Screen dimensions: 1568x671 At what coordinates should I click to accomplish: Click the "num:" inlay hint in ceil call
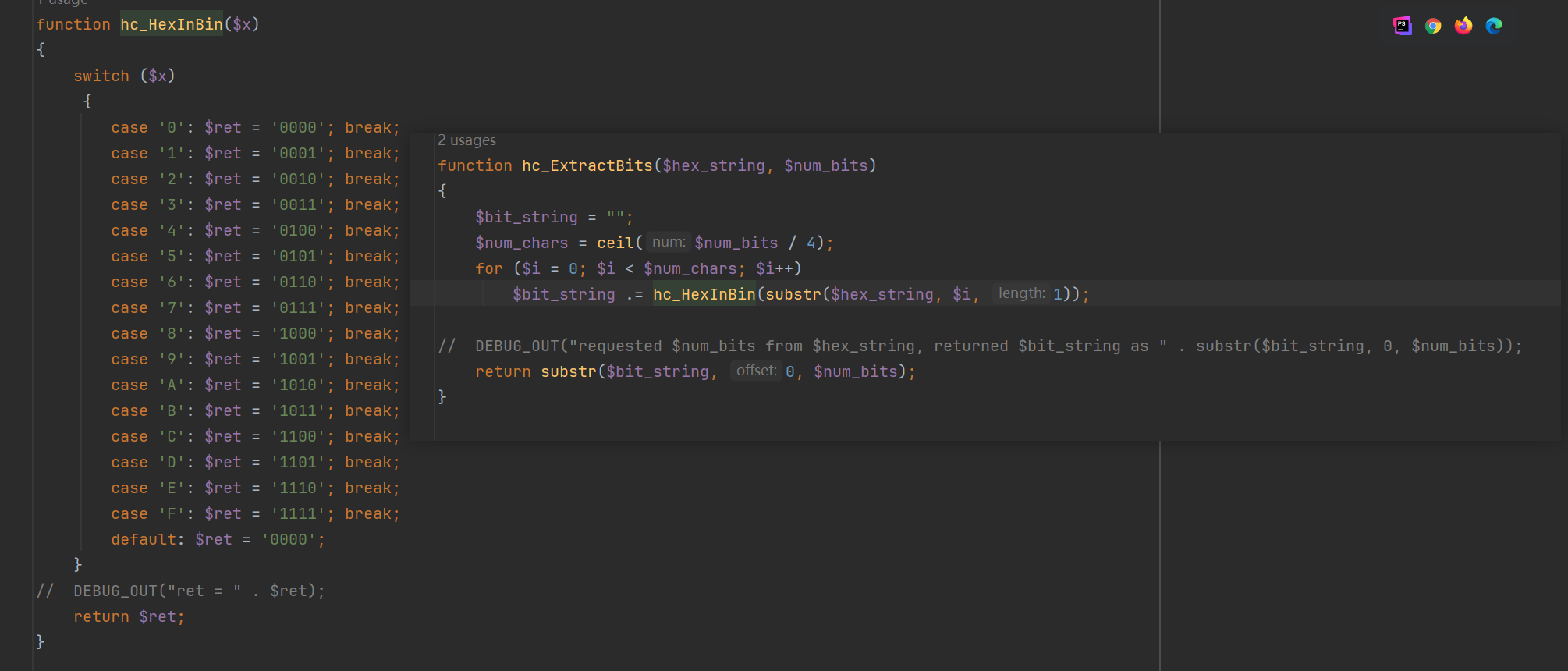pos(669,243)
